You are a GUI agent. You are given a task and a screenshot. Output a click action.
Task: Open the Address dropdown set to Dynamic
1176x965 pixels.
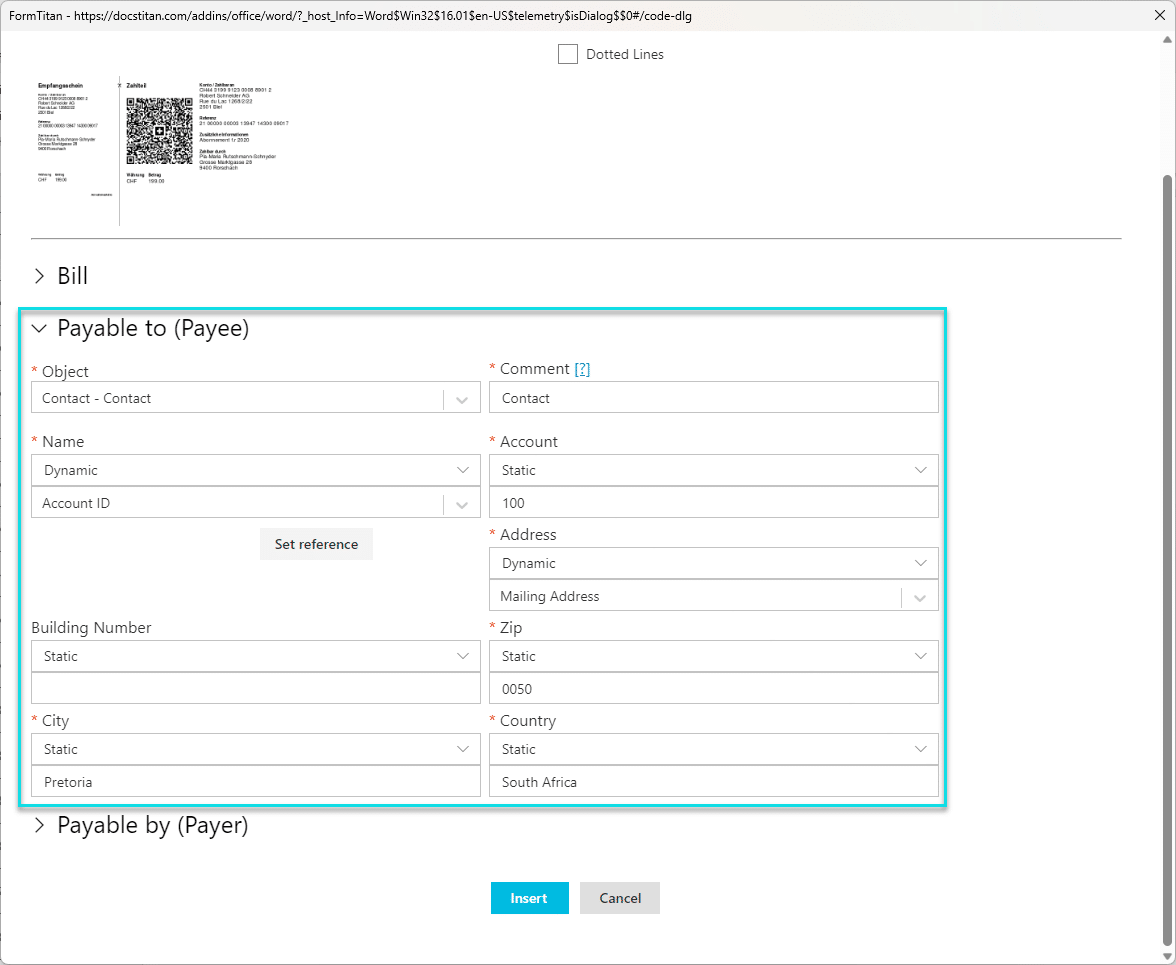point(921,563)
